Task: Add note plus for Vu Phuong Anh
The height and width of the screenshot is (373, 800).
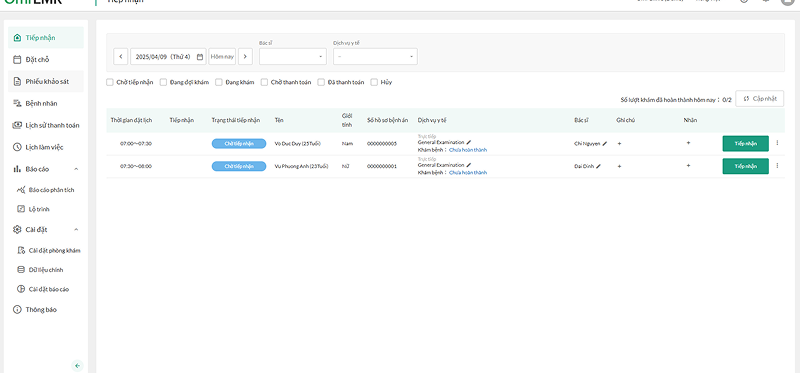Action: pos(619,166)
